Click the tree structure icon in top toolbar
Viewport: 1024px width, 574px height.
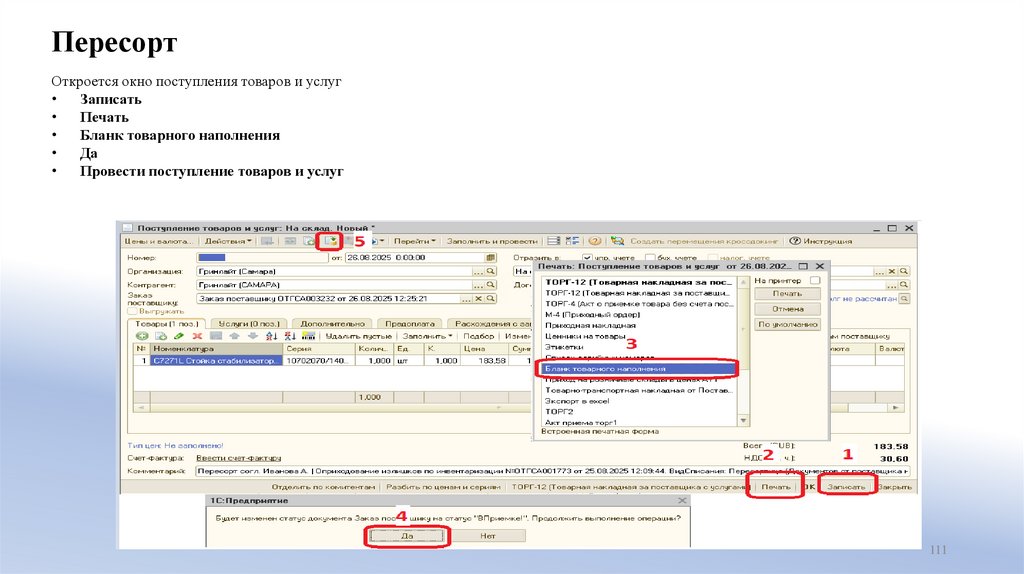coord(573,241)
